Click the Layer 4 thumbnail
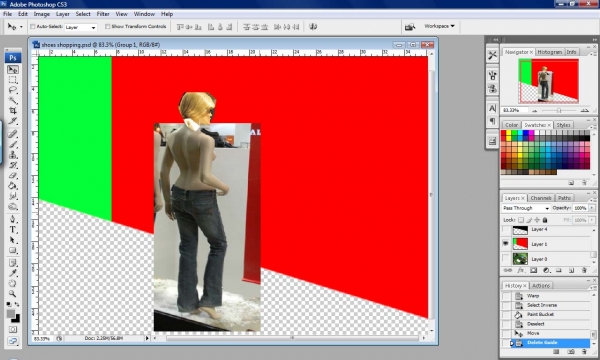The height and width of the screenshot is (360, 600). click(x=520, y=230)
